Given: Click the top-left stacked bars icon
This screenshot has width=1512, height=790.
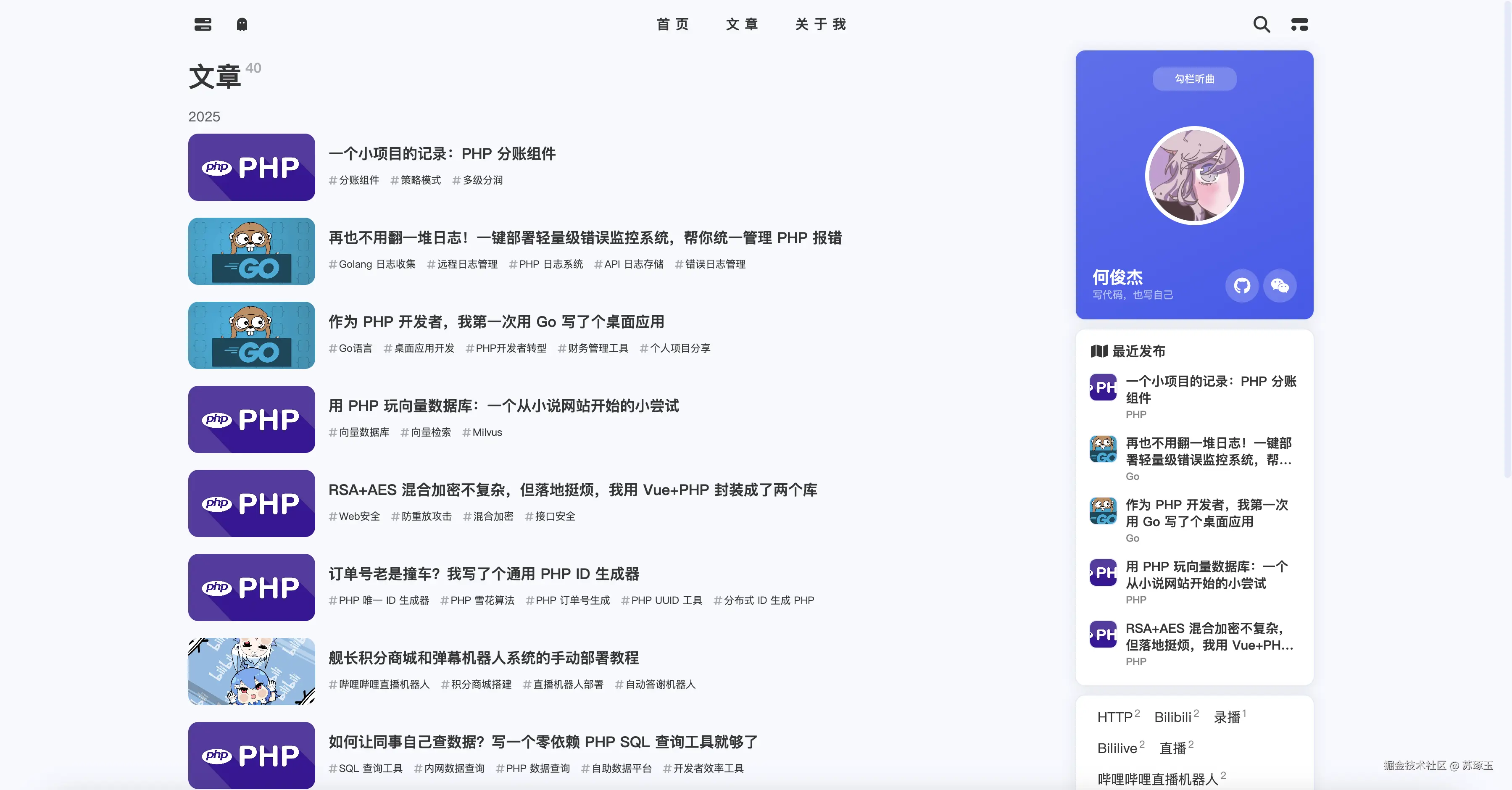Looking at the screenshot, I should 203,25.
